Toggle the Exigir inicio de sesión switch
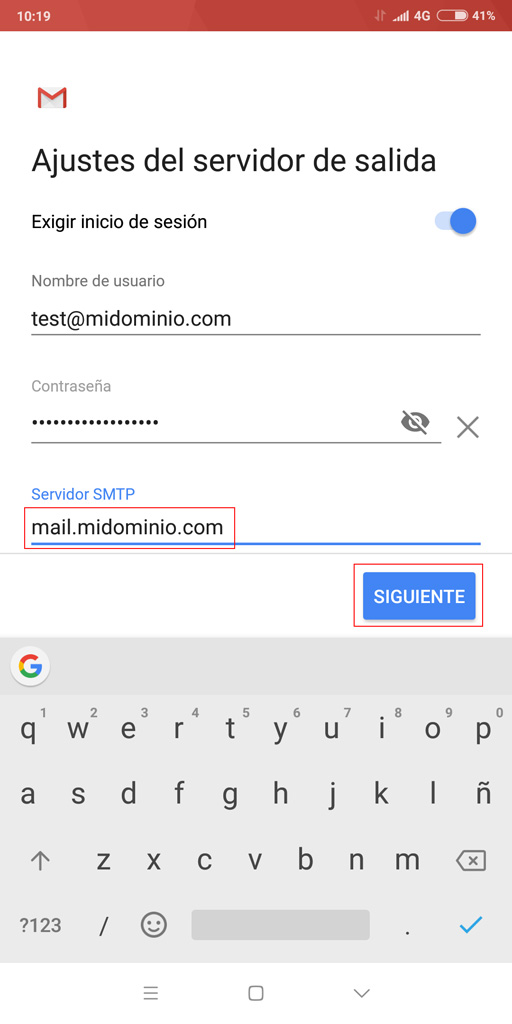Screen dimensions: 512x1024 coord(455,221)
